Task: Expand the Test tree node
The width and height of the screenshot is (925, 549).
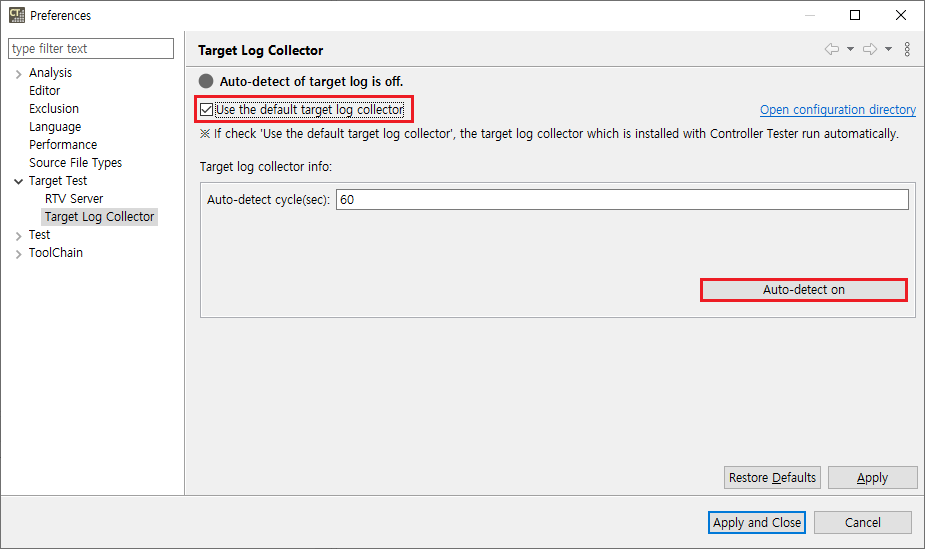Action: [19, 235]
